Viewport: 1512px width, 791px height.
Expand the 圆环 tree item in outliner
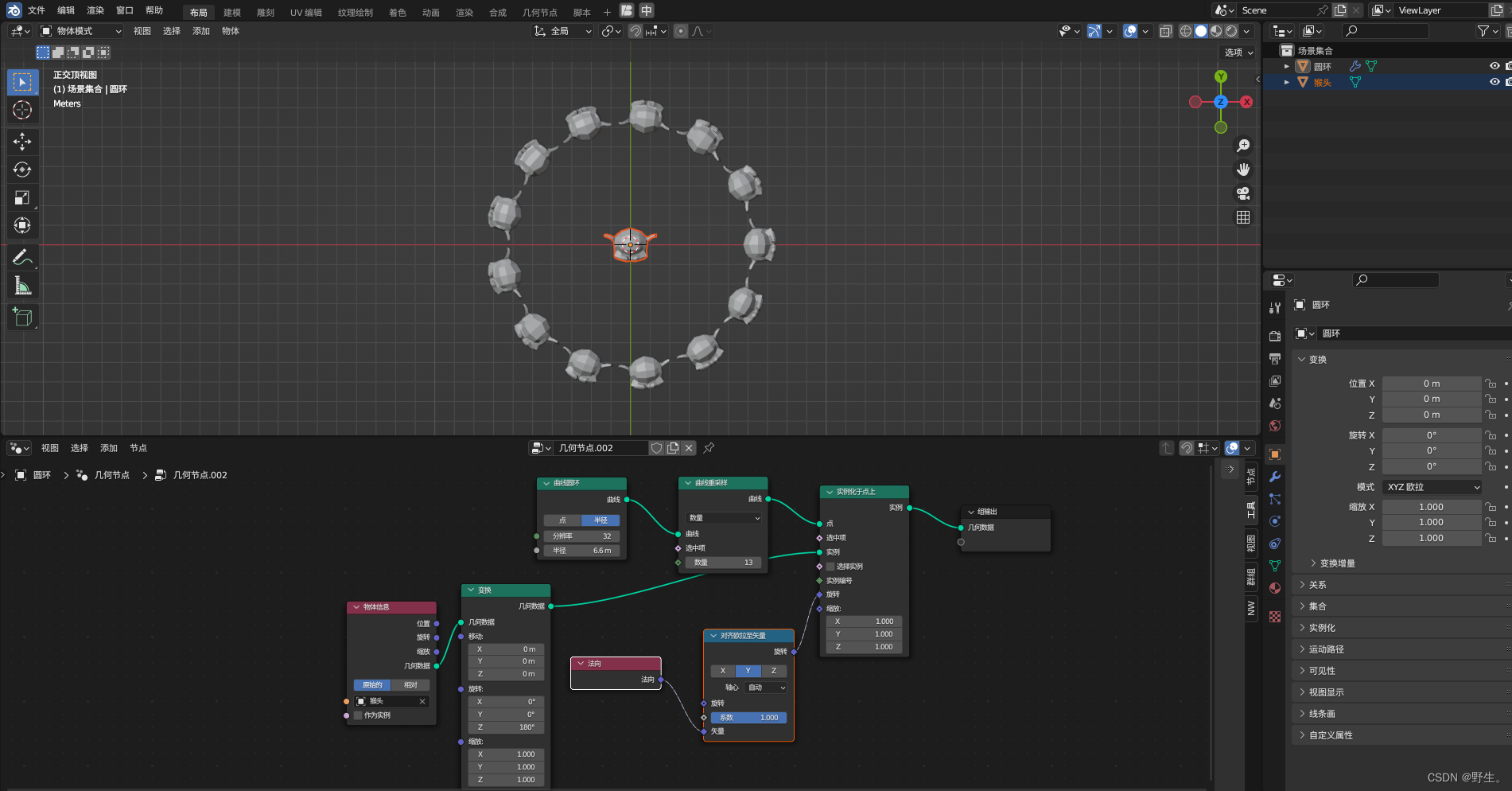click(x=1287, y=67)
